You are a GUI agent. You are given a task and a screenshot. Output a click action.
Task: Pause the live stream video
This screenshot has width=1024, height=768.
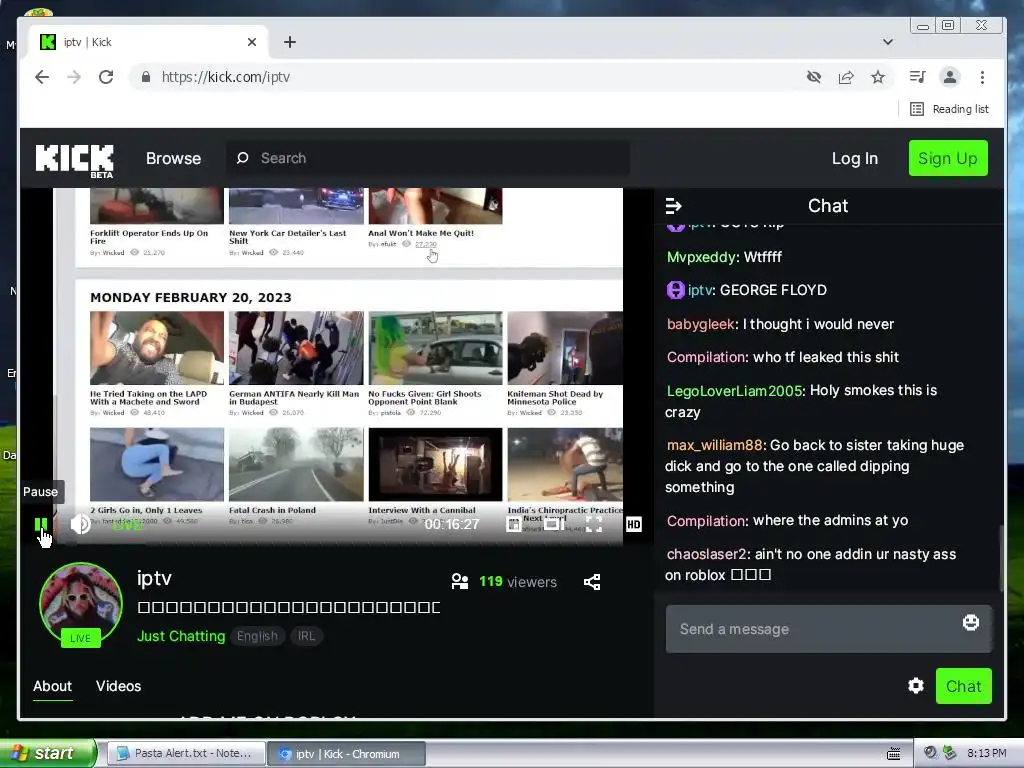pos(40,524)
